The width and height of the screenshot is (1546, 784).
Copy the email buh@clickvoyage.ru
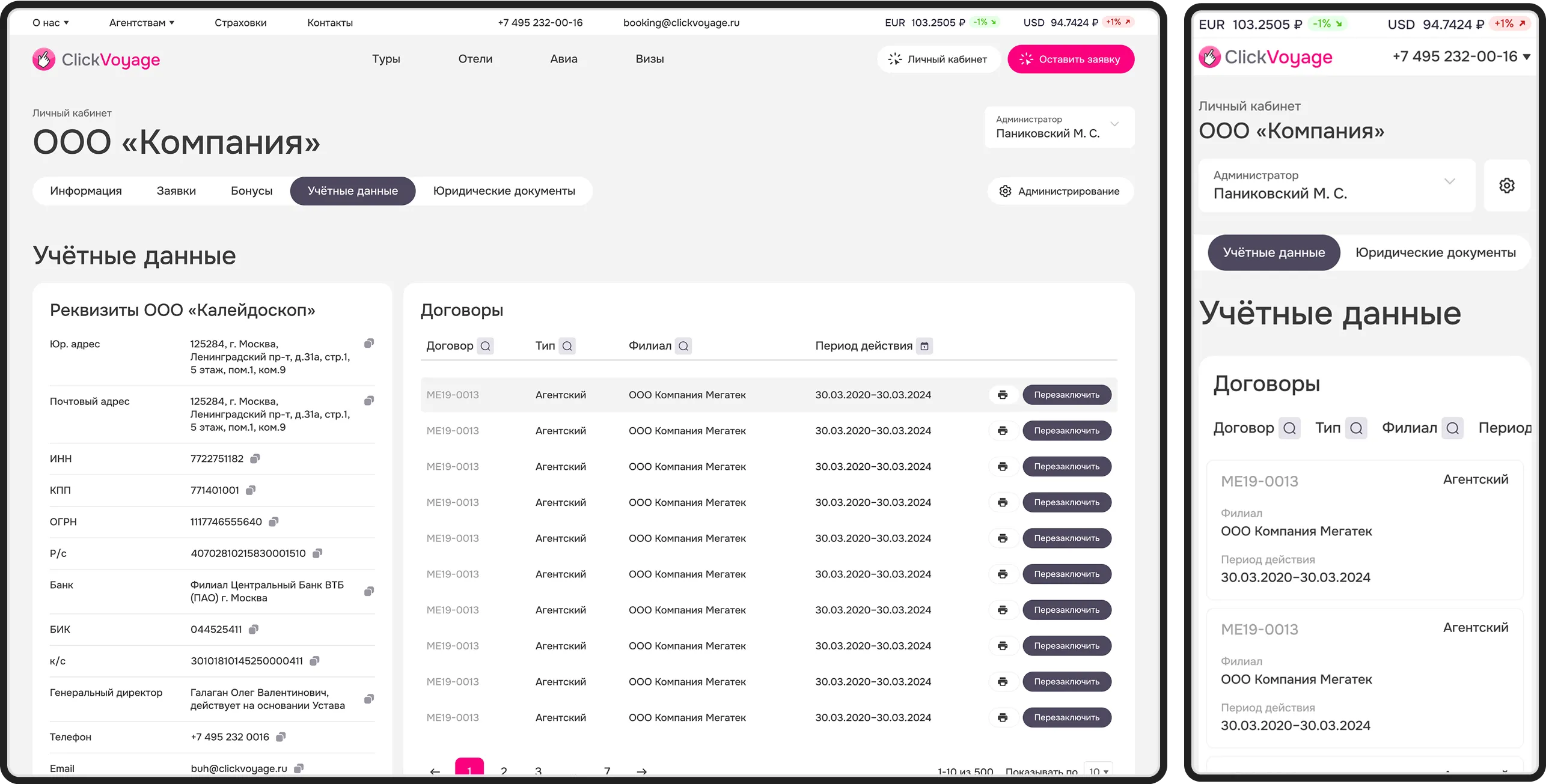[x=299, y=768]
